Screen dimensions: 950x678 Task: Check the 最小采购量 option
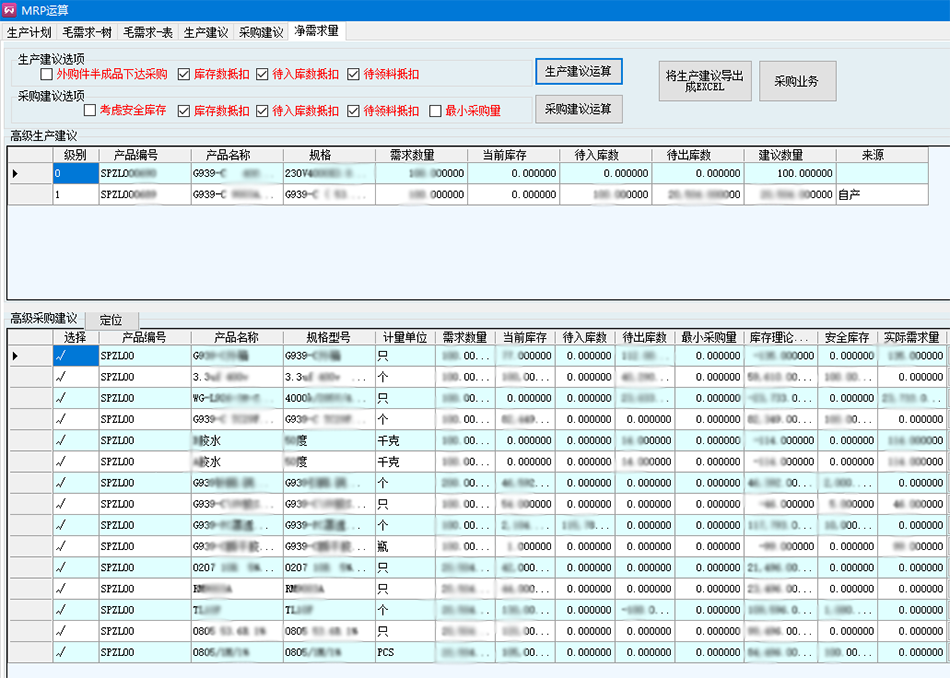pos(435,111)
